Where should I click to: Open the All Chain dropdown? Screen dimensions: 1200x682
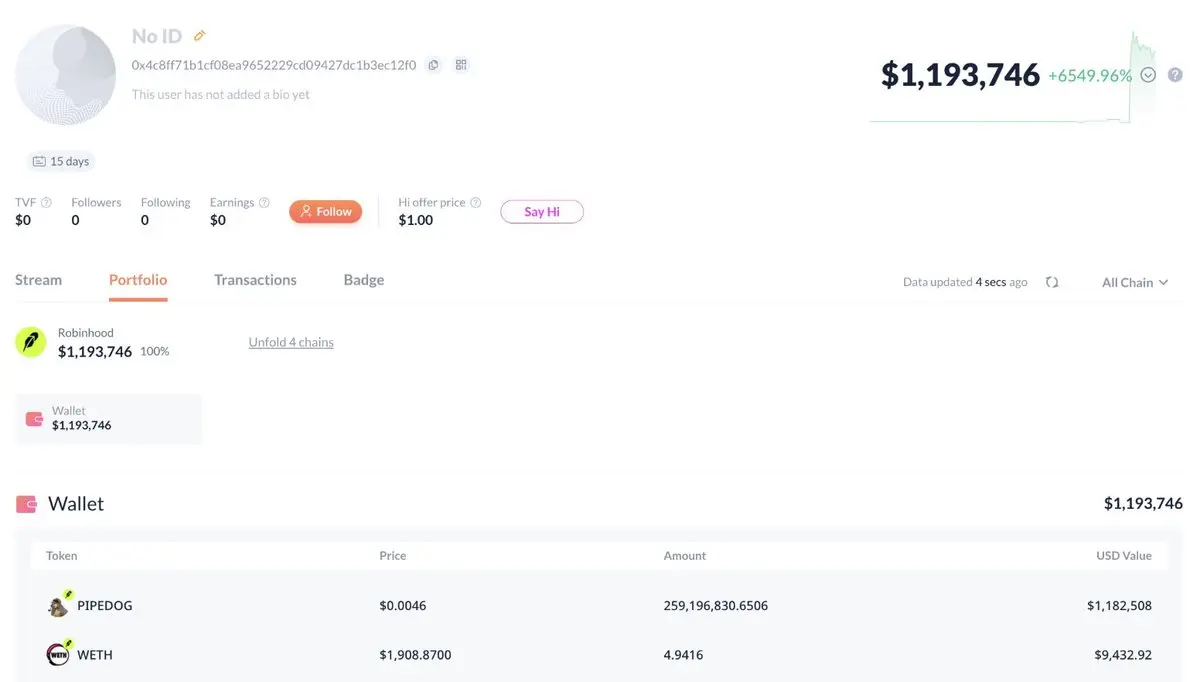1135,282
